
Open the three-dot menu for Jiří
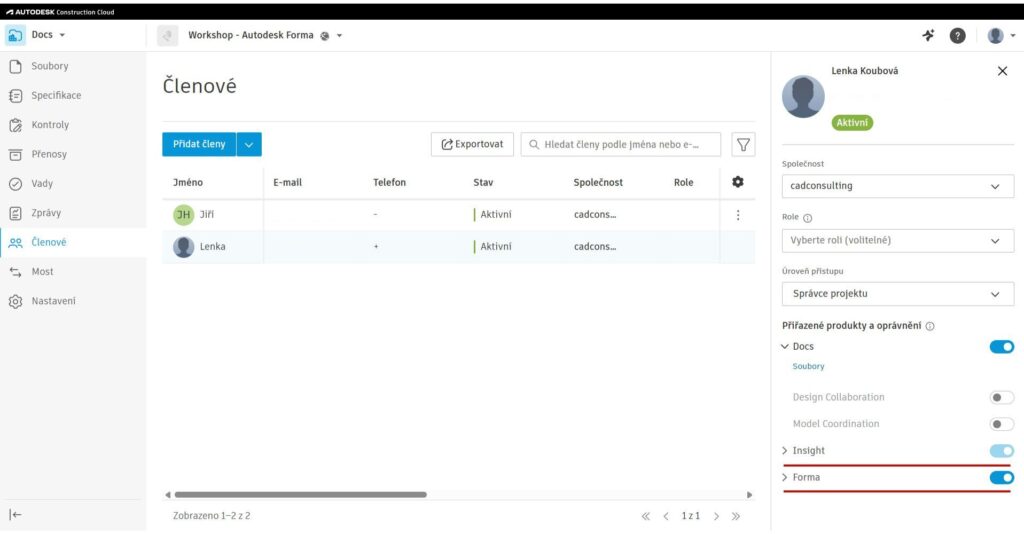point(738,215)
